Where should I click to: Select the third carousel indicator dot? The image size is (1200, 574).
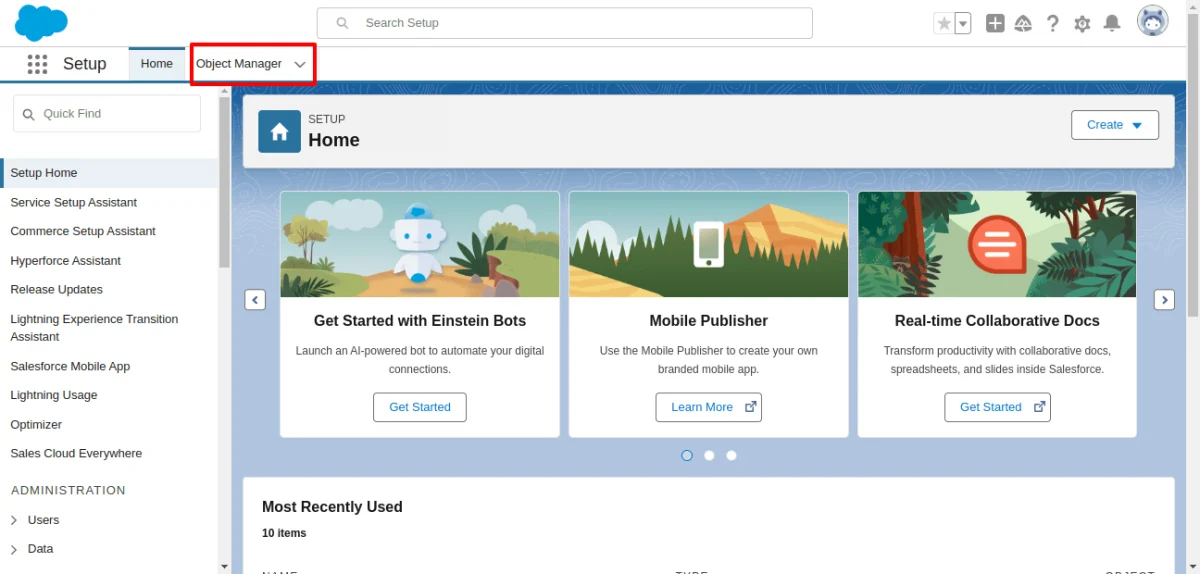point(731,455)
